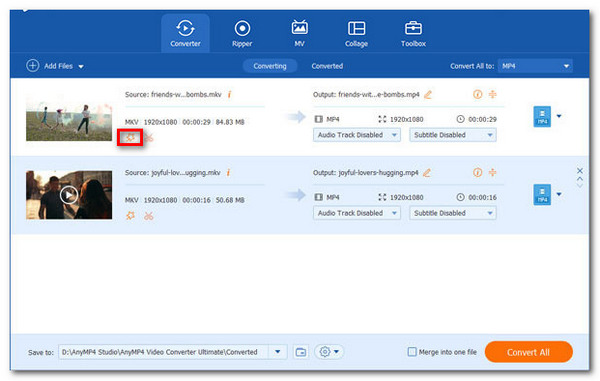Click the compress icon for joyful-lovers-hugging.mp4
The width and height of the screenshot is (600, 381).
coord(492,173)
